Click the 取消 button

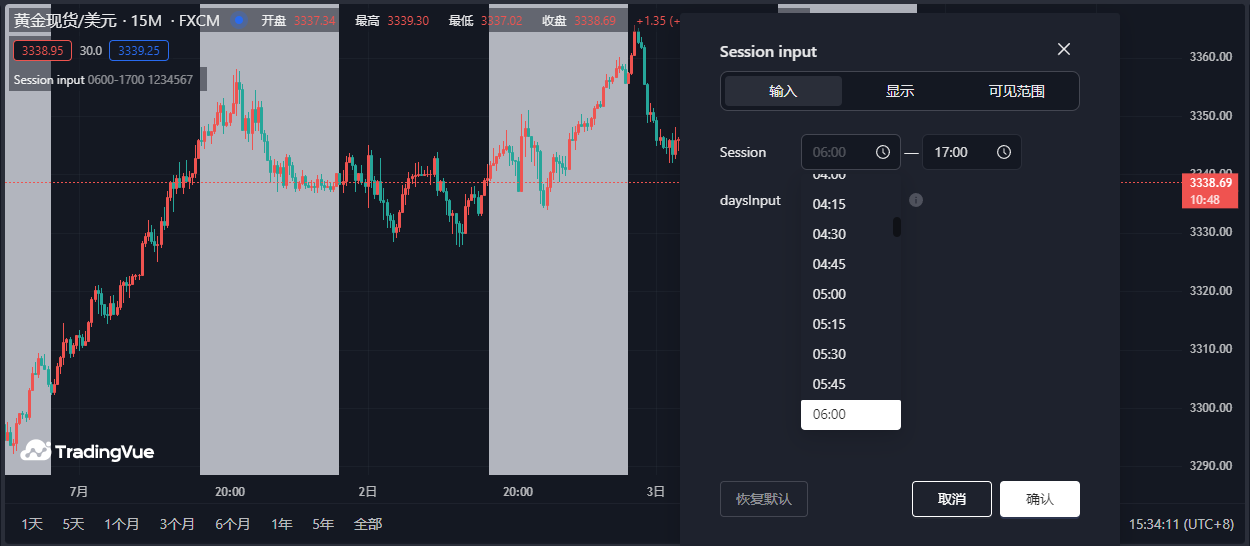coord(951,499)
